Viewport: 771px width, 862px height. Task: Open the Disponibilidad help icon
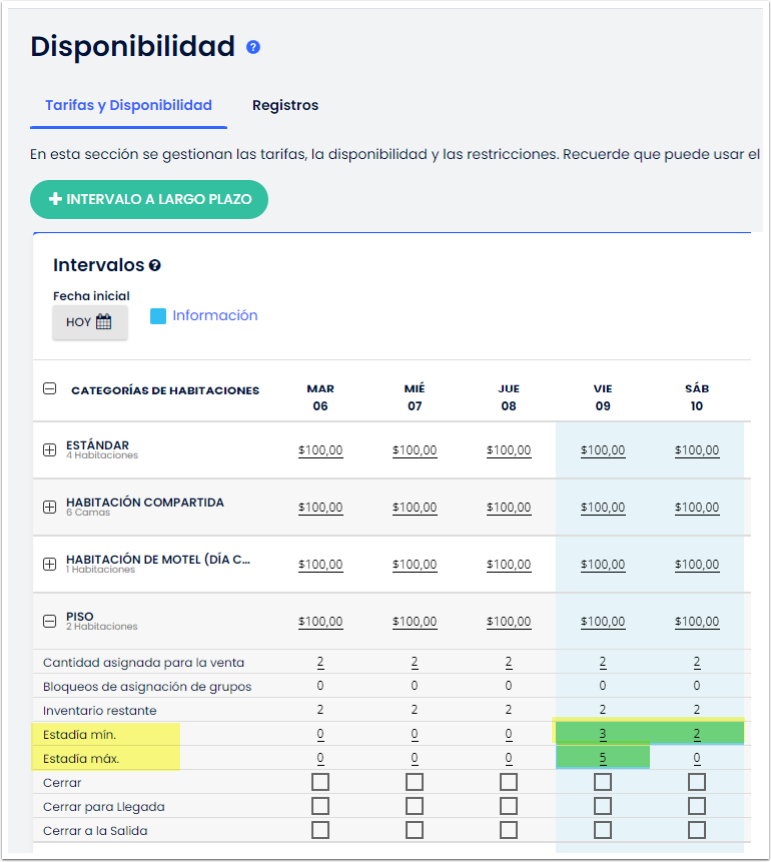[254, 46]
